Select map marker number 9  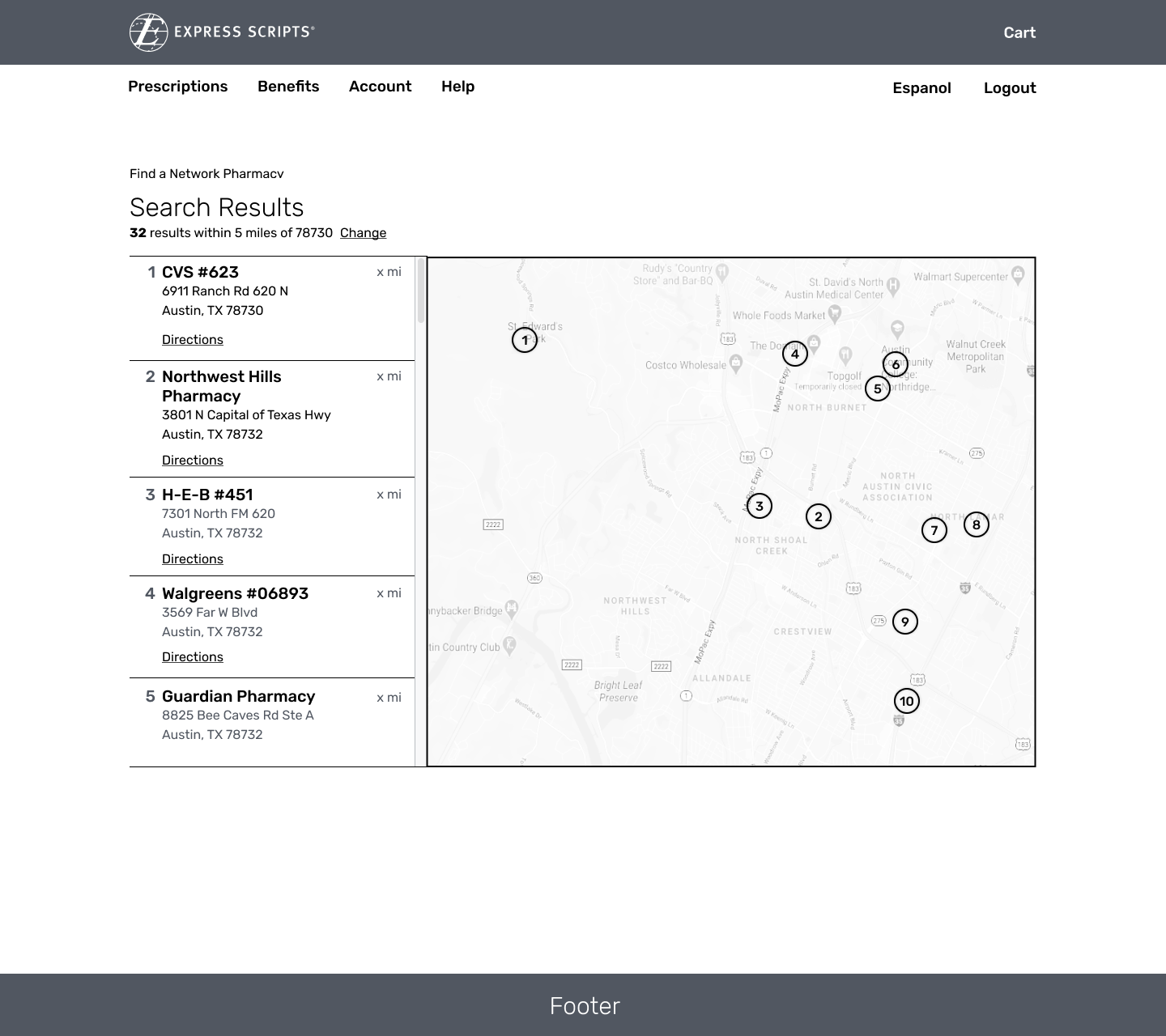[905, 622]
